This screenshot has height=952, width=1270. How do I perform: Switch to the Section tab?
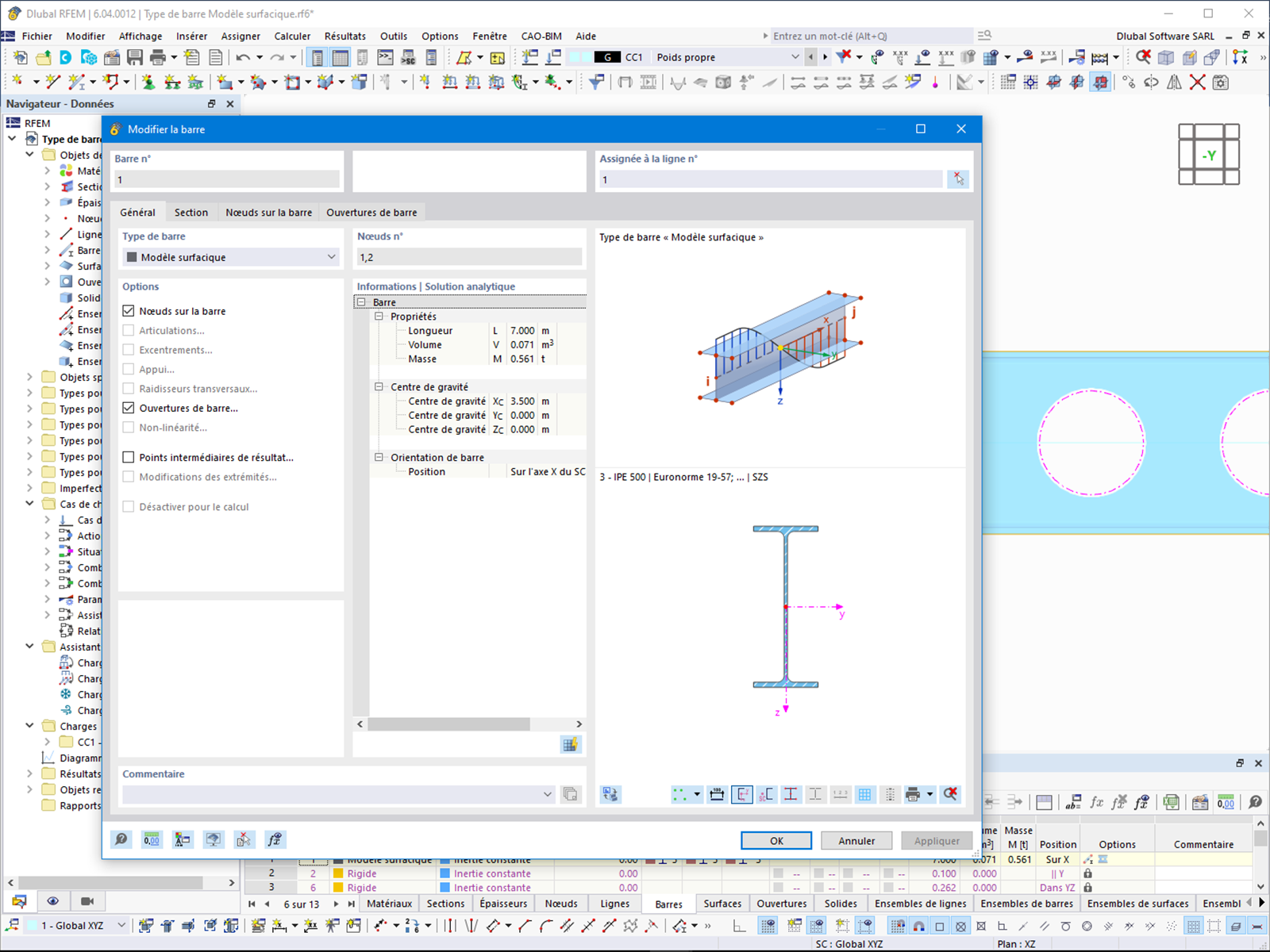click(191, 212)
